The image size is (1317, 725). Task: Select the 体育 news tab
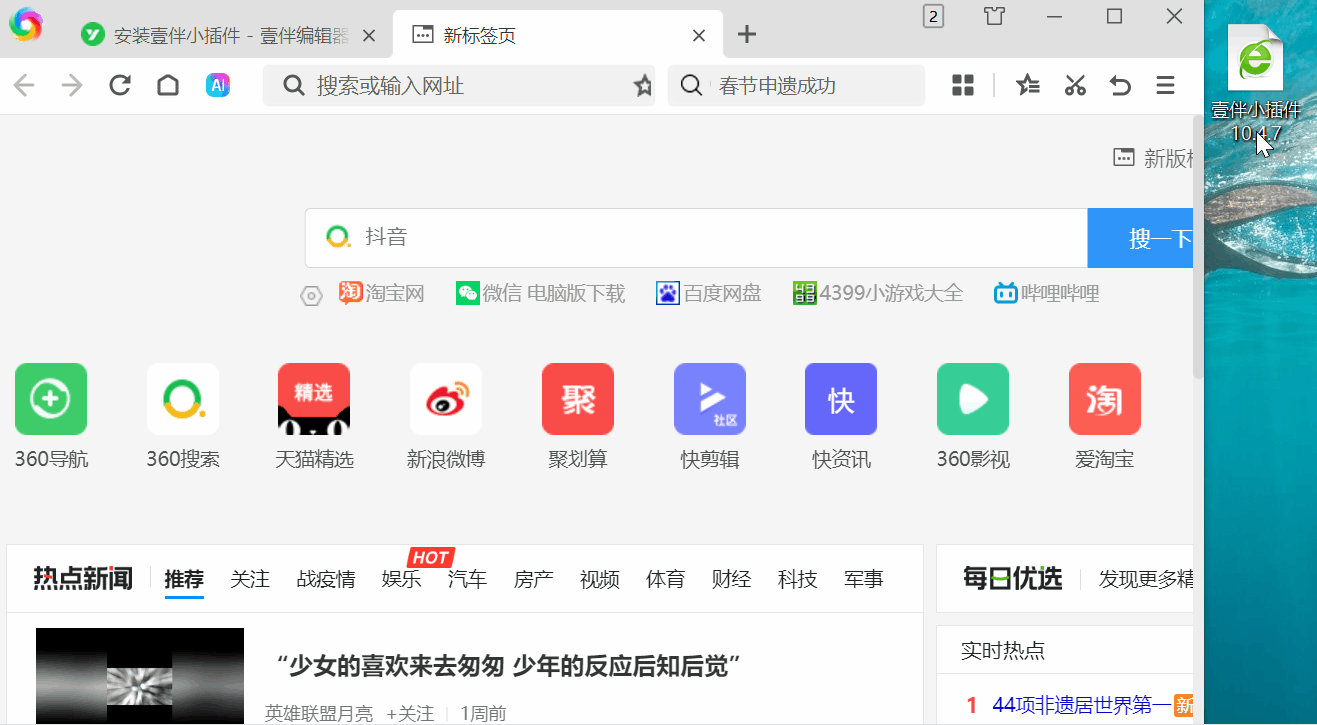pos(666,578)
